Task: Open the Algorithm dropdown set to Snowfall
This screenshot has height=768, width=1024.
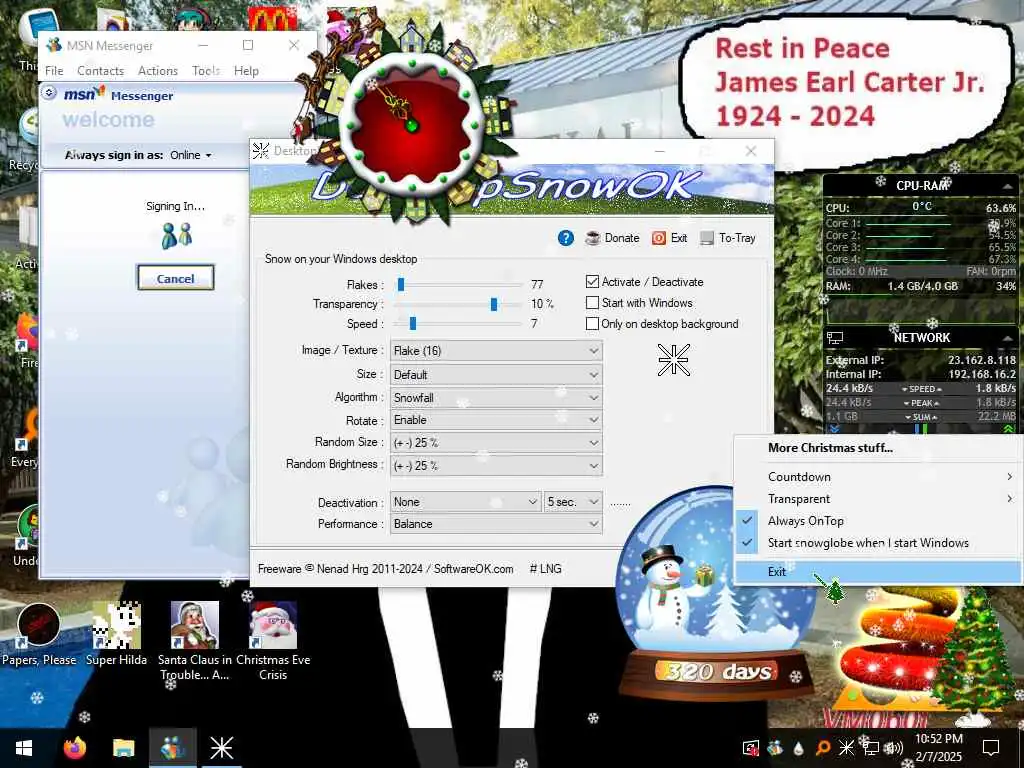Action: (x=496, y=398)
